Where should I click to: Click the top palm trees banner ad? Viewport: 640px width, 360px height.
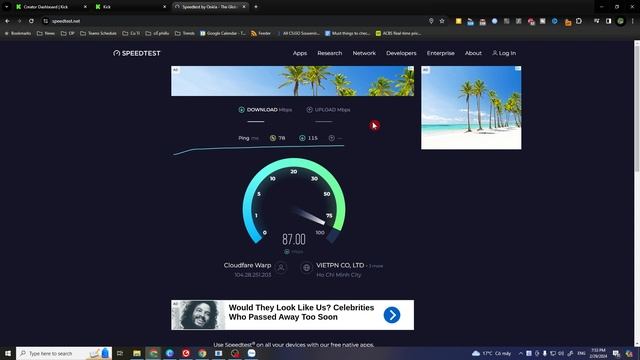click(x=292, y=81)
